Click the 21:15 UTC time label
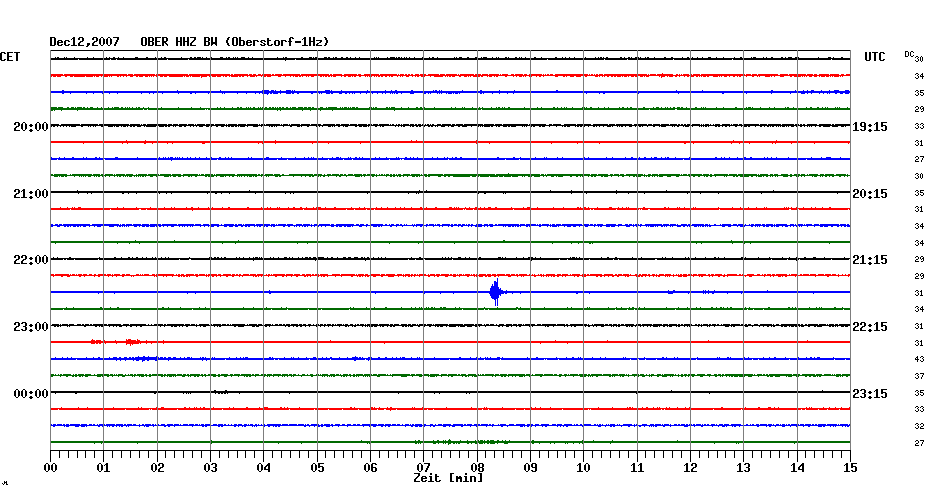This screenshot has width=930, height=494. (x=870, y=260)
